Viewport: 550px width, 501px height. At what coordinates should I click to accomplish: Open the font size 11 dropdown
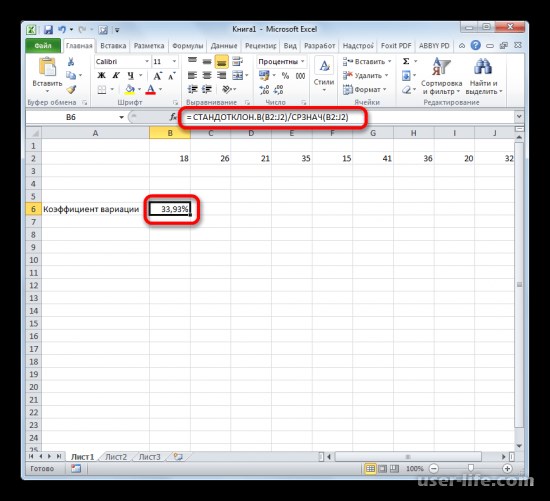click(x=174, y=61)
